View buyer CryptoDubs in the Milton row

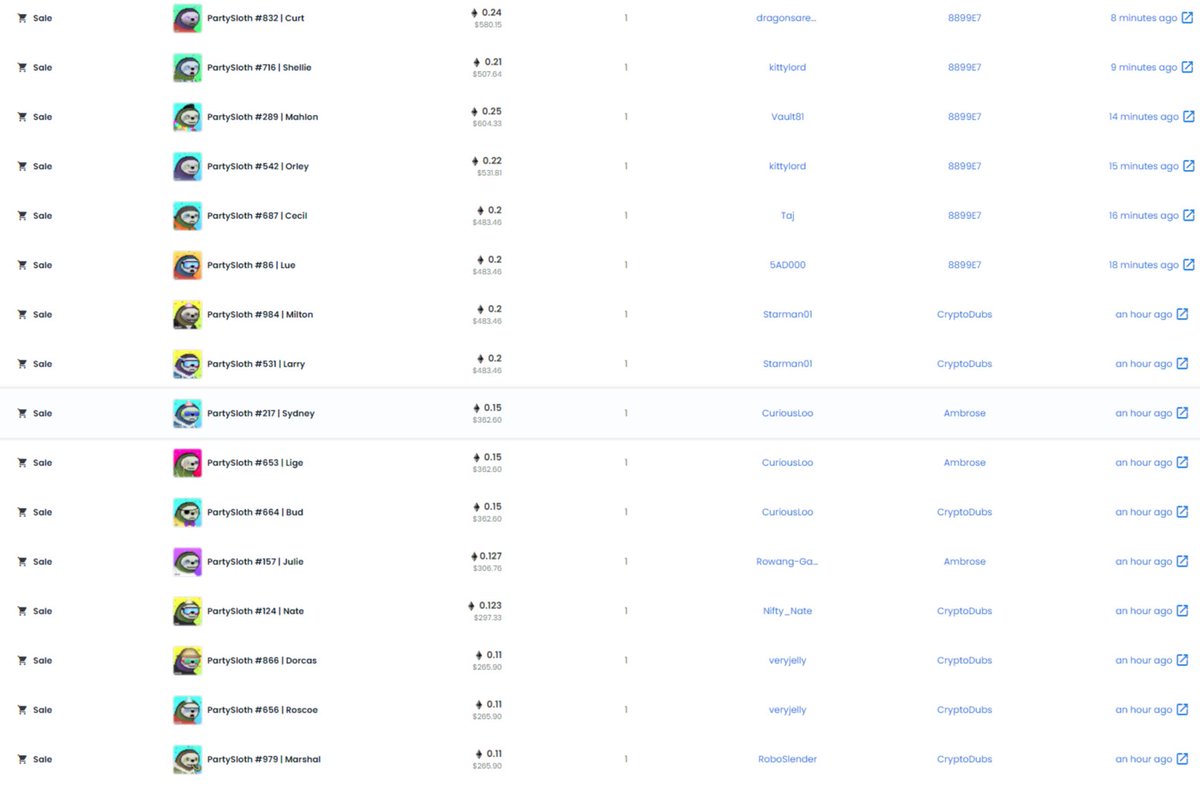pyautogui.click(x=964, y=314)
